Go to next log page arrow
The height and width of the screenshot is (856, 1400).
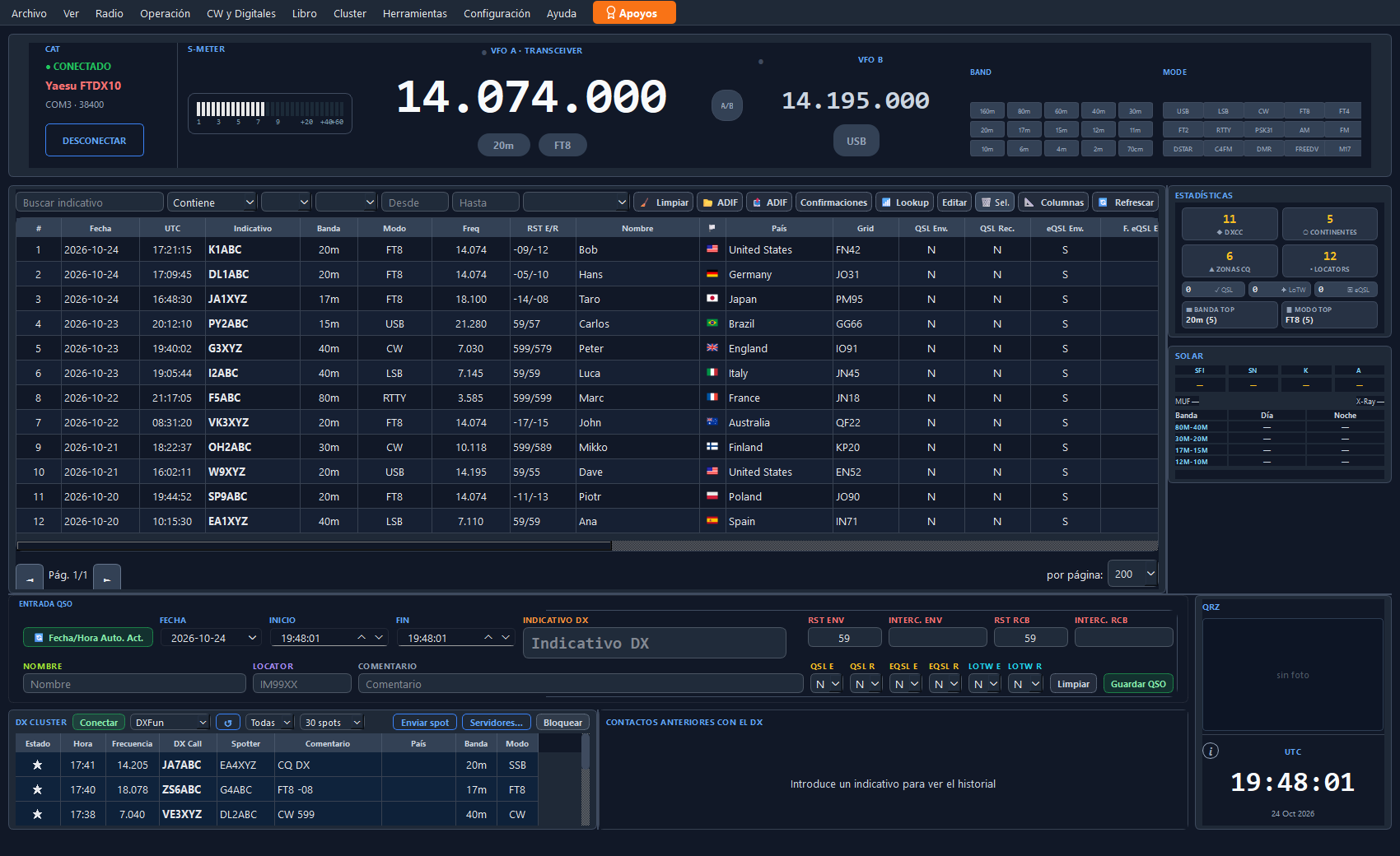tap(107, 577)
